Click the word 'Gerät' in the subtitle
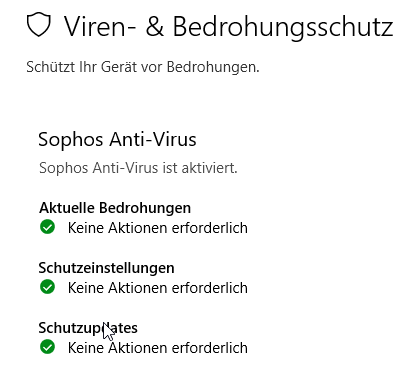400x366 pixels. (119, 67)
